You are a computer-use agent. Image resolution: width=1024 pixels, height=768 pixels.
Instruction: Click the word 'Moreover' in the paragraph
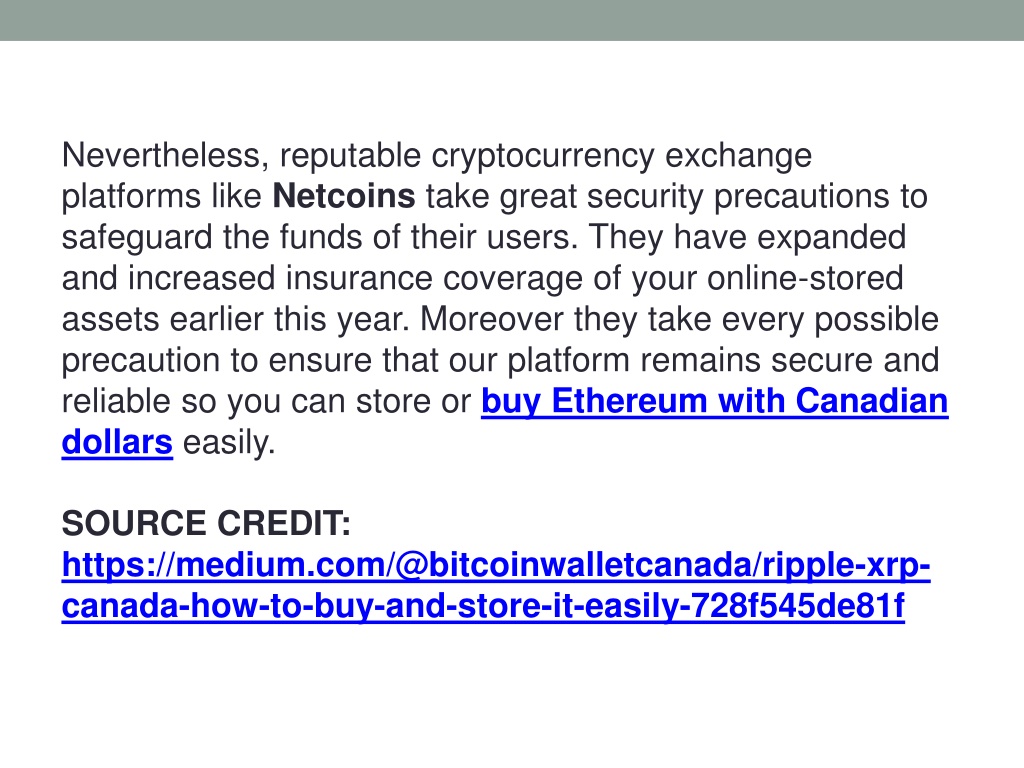[x=491, y=319]
